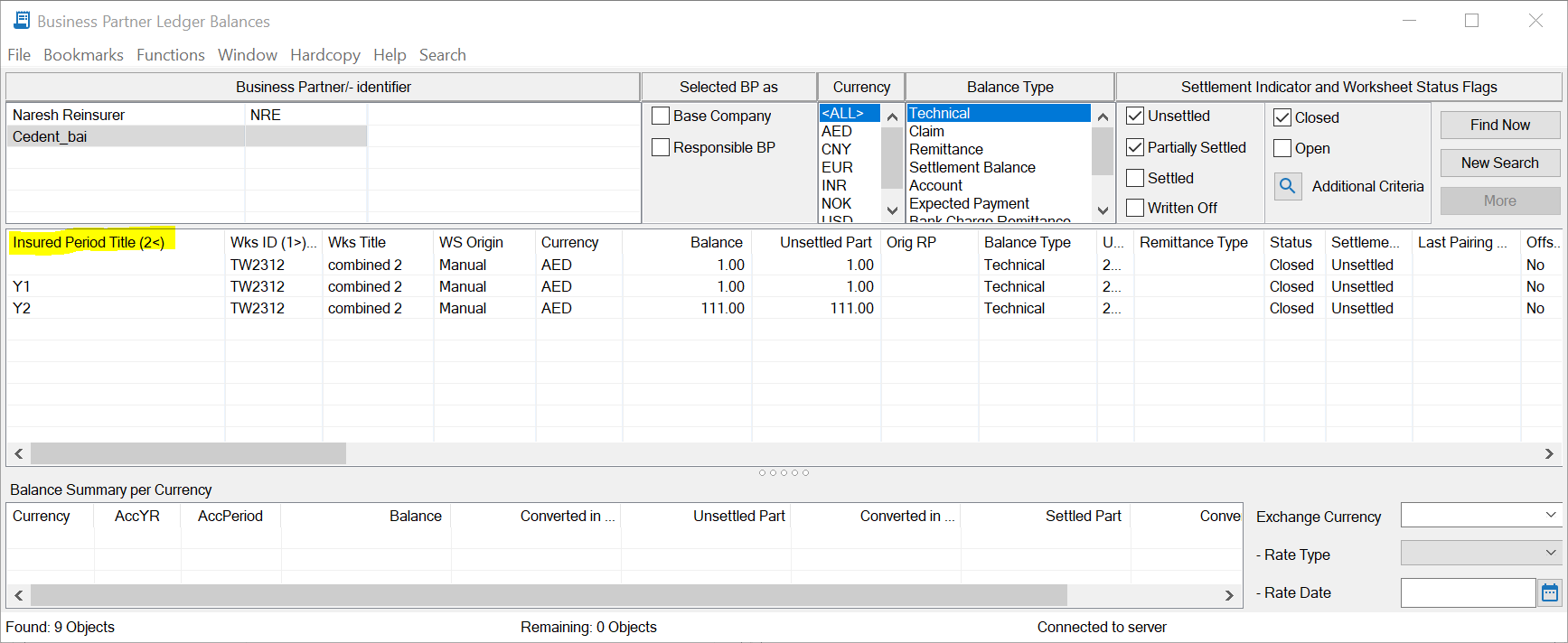Click the New Search button
The width and height of the screenshot is (1568, 643).
1499,163
